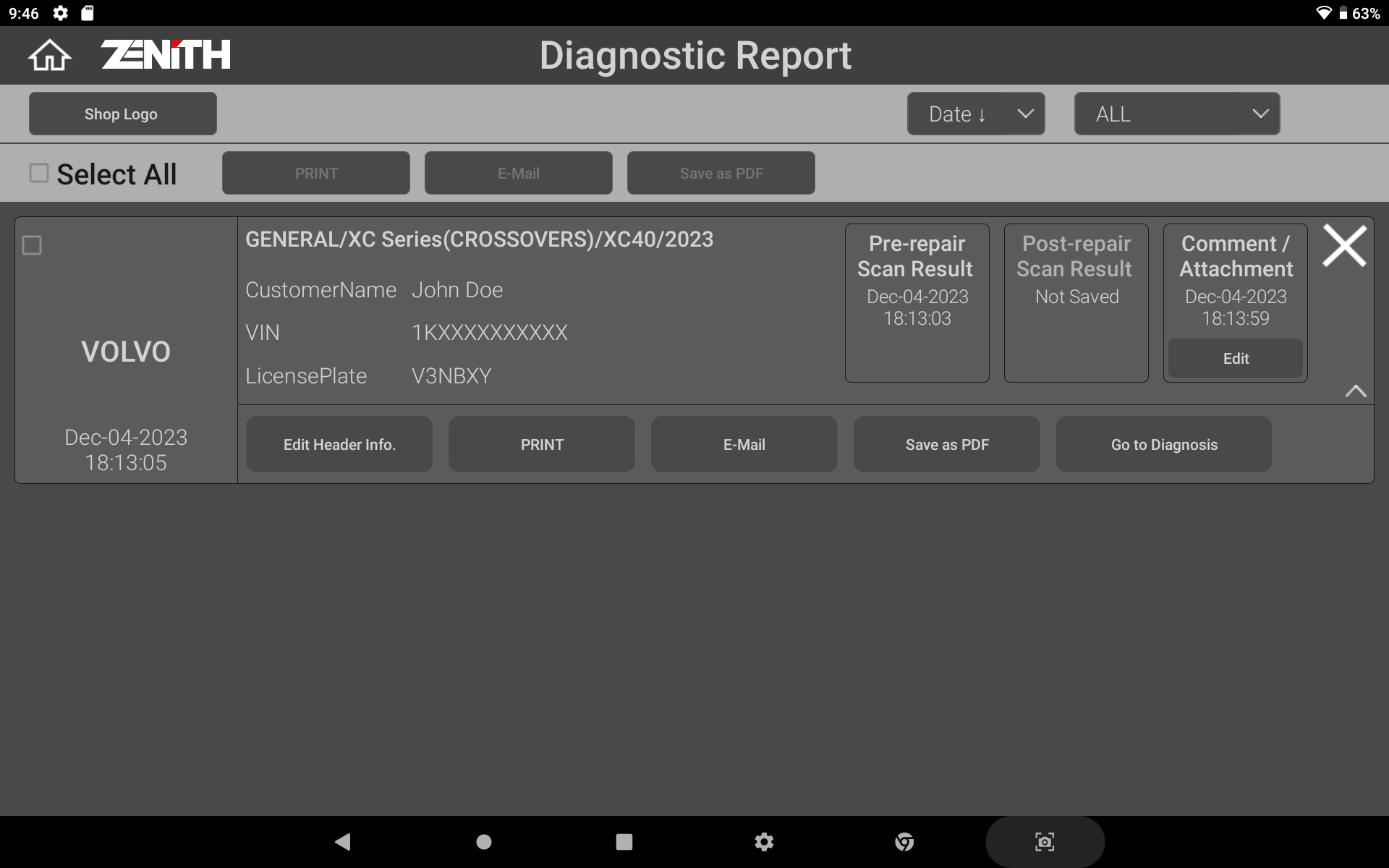The image size is (1389, 868).
Task: Tap the Android back navigation icon
Action: pos(343,841)
